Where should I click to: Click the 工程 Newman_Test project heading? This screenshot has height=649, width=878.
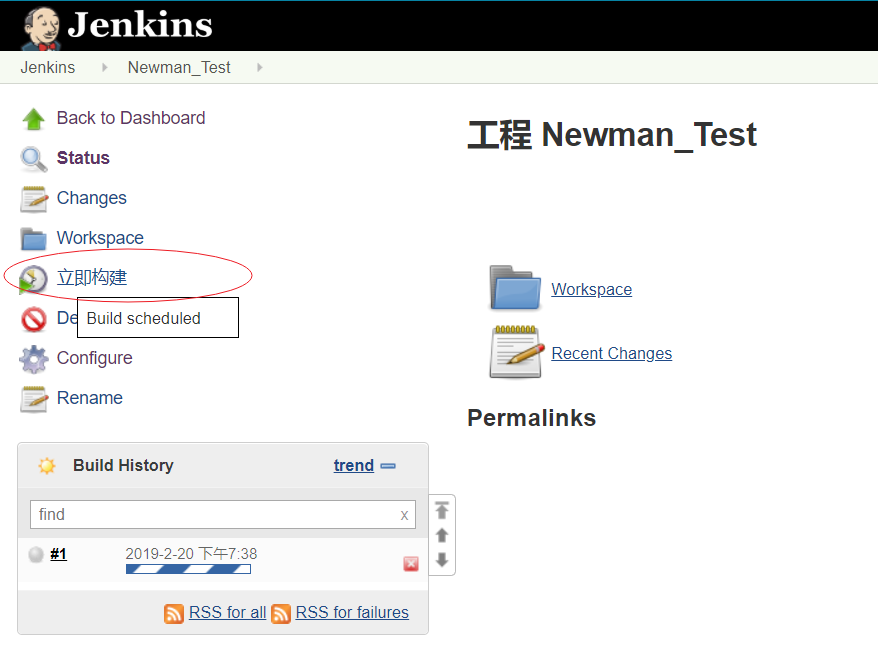tap(612, 135)
